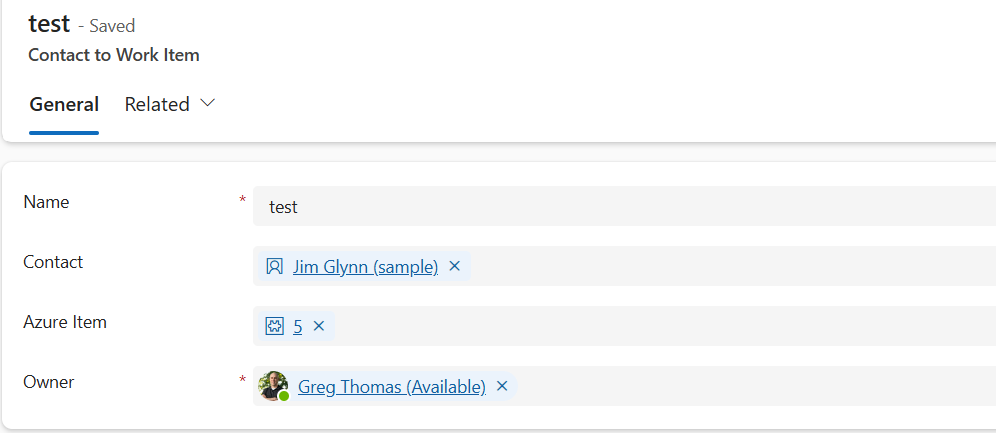Click the contact entity icon beside Jim Glynn
Viewport: 996px width, 433px height.
tap(274, 267)
